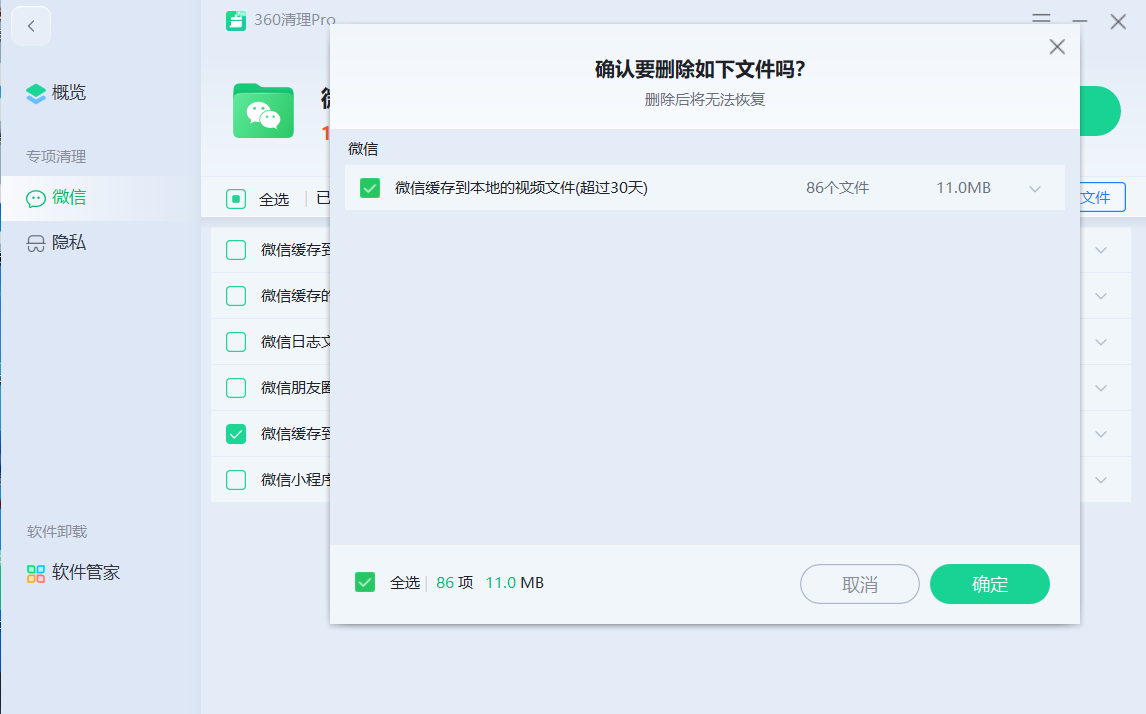Toggle the 全选 checkbox at dialog bottom
This screenshot has height=714, width=1146.
pos(365,581)
